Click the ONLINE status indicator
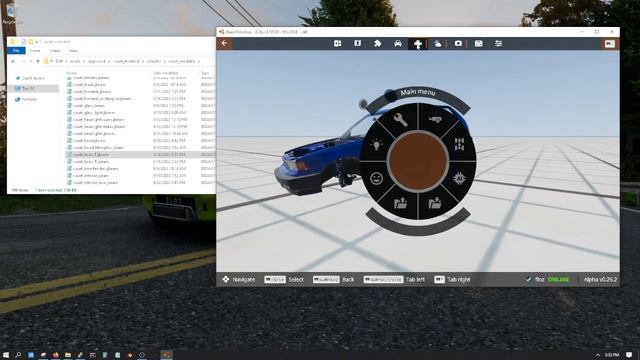Image resolution: width=640 pixels, height=360 pixels. pyautogui.click(x=558, y=280)
